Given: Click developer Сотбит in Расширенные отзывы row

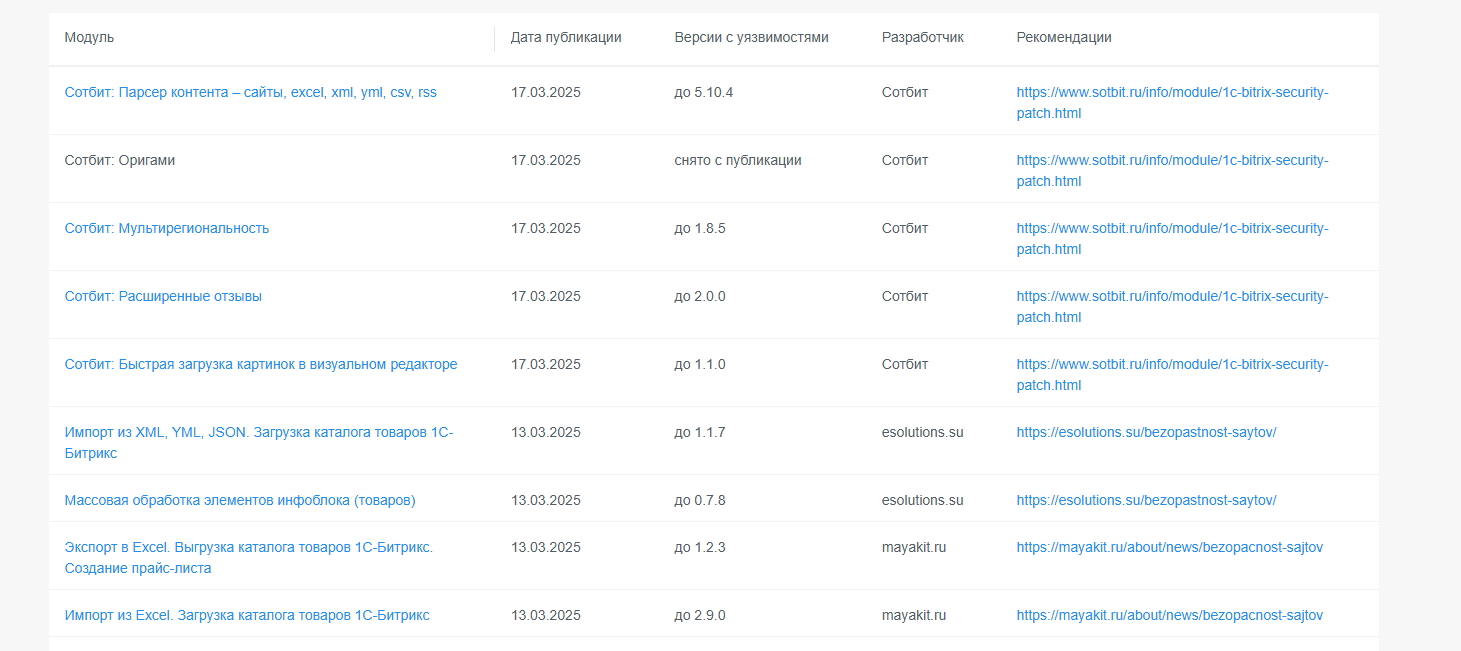Looking at the screenshot, I should pyautogui.click(x=905, y=296).
